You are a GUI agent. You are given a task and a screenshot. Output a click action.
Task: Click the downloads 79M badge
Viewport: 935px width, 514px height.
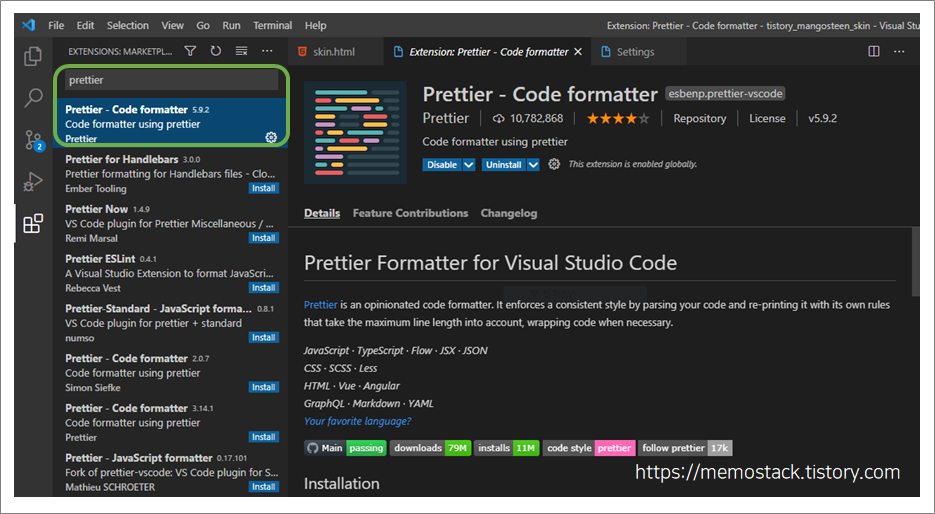(x=431, y=448)
